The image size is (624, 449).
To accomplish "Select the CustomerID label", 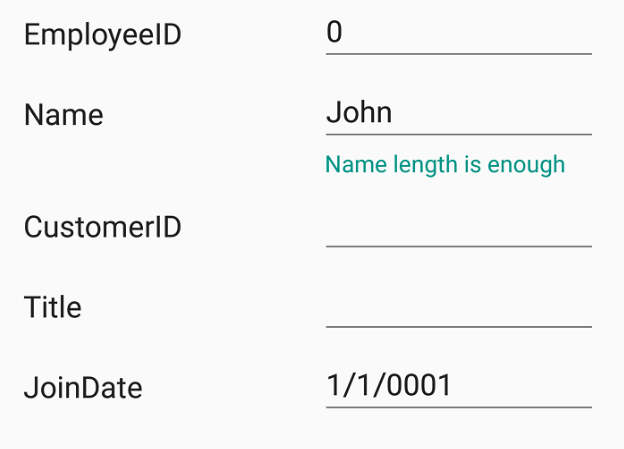I will [x=103, y=228].
